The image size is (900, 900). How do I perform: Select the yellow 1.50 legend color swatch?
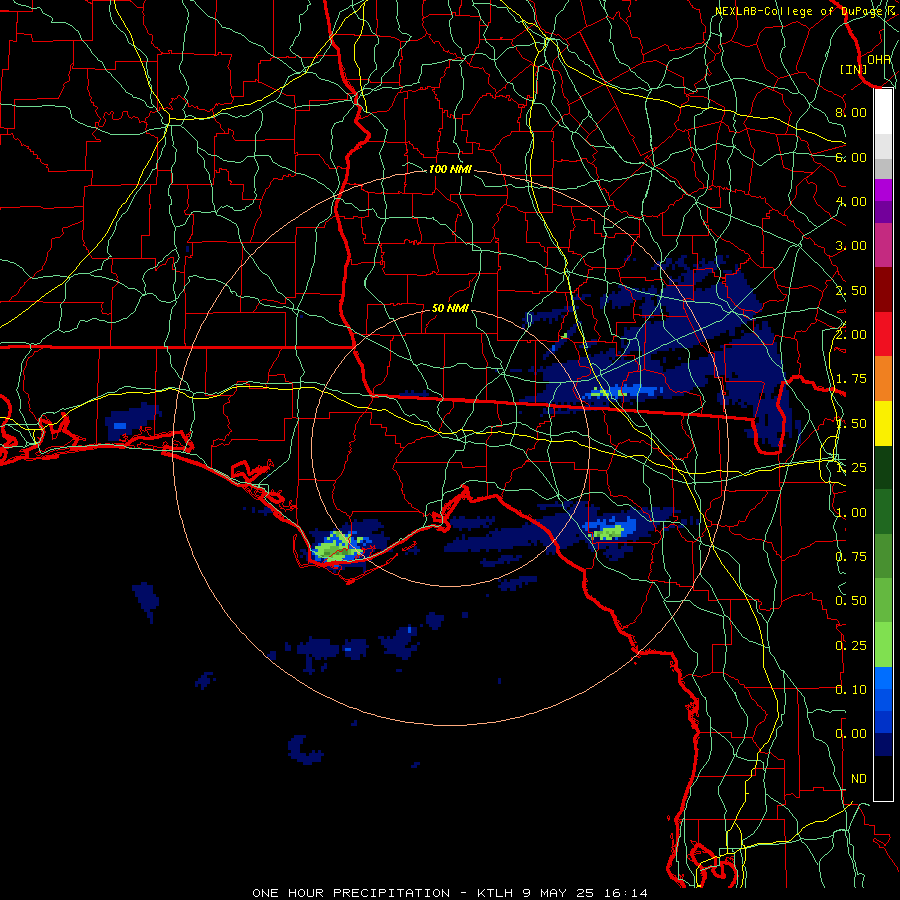point(883,424)
